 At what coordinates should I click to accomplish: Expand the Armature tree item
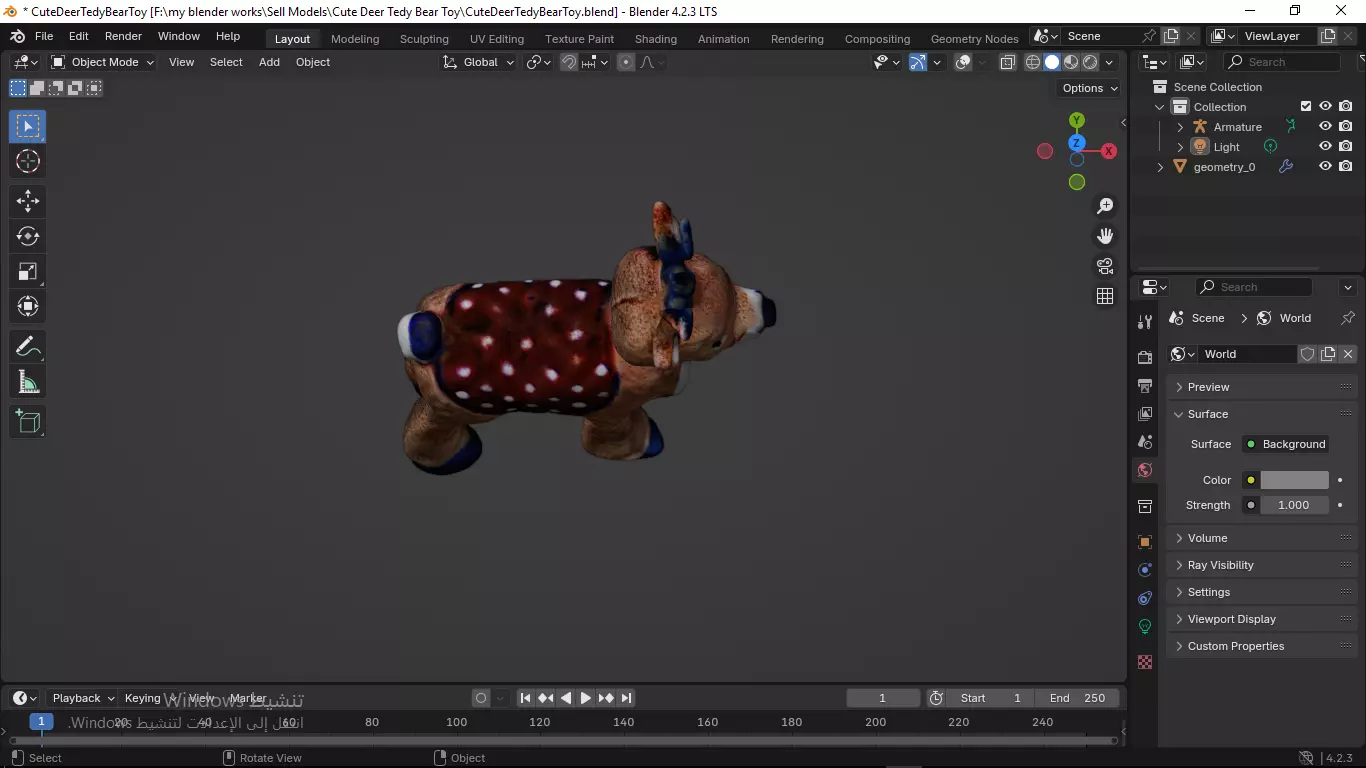(x=1180, y=127)
